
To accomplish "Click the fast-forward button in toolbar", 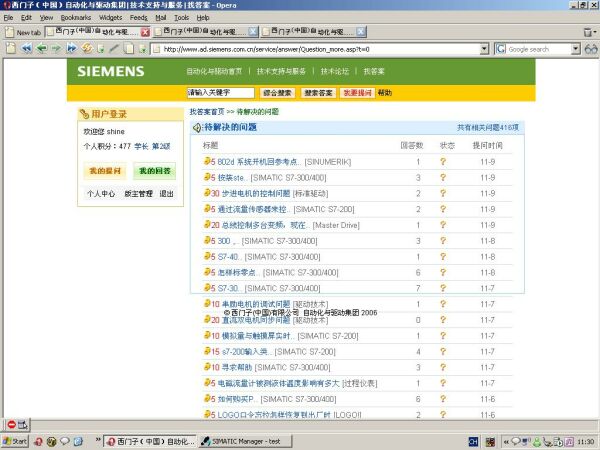I will 72,49.
